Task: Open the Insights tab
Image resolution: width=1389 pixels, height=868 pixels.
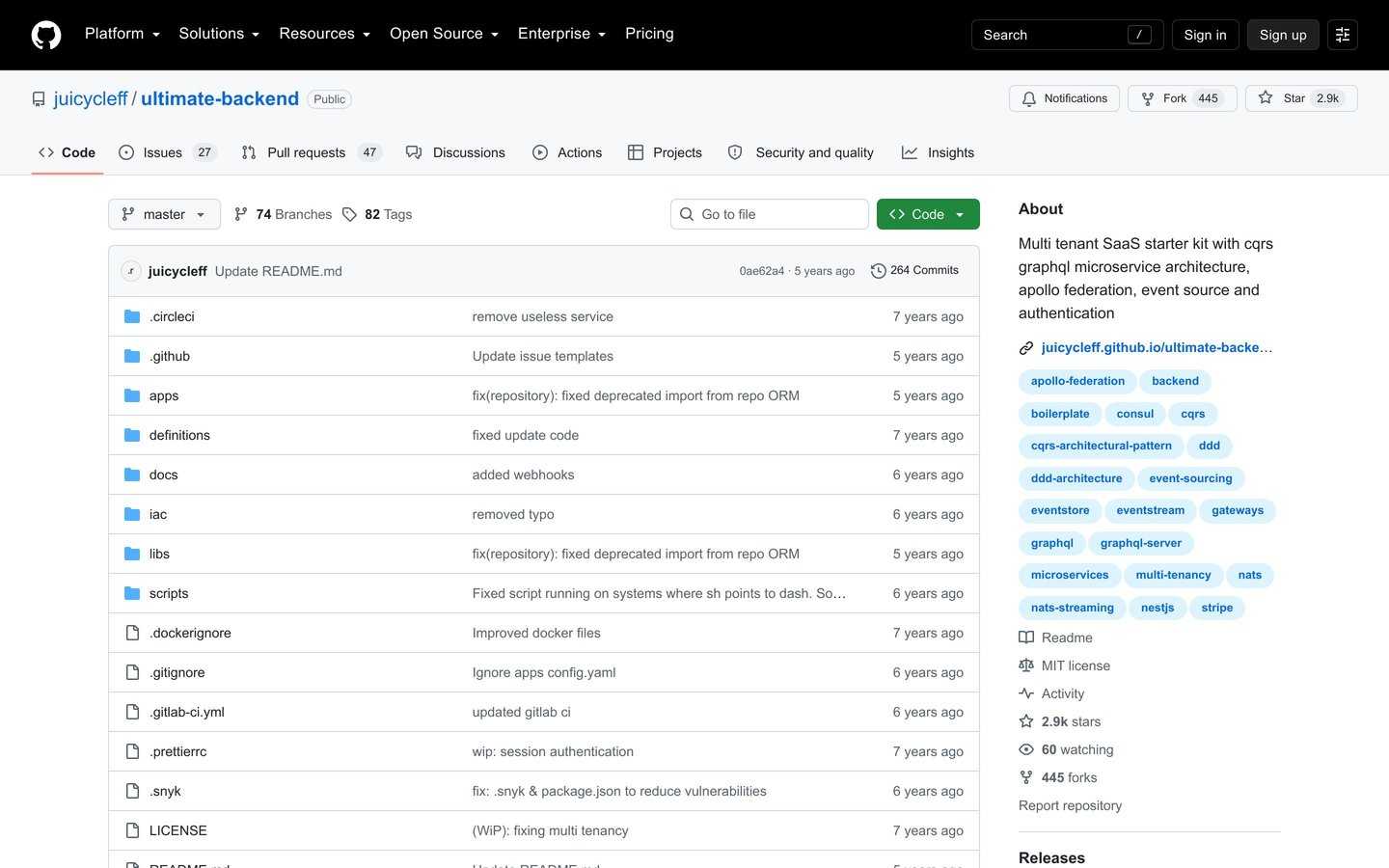Action: coord(938,152)
